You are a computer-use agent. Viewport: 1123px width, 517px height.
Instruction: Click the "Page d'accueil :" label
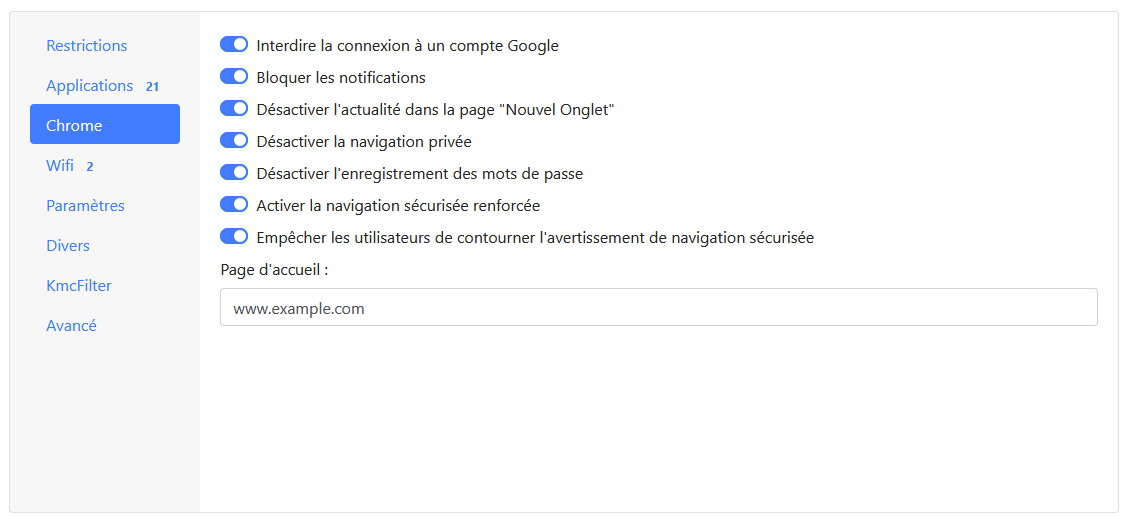[275, 270]
